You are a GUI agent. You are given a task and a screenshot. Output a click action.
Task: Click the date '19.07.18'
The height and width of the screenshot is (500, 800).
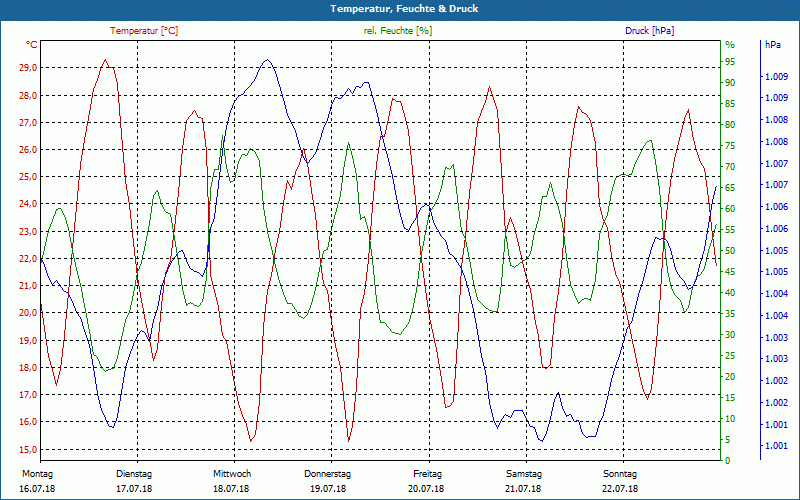328,489
